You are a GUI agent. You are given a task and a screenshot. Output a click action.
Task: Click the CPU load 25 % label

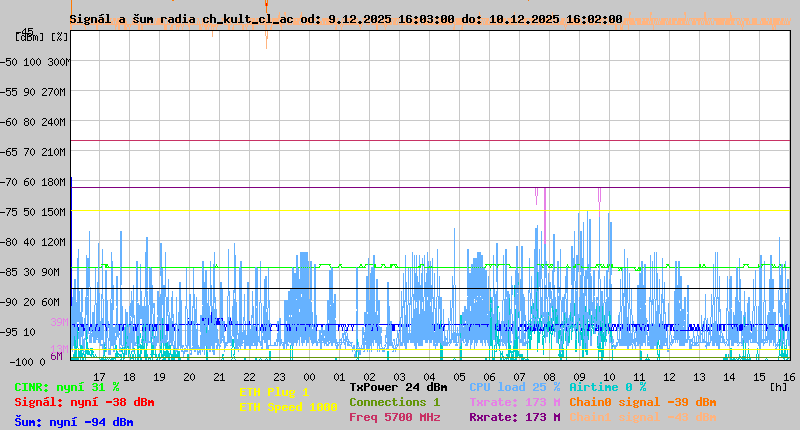[514, 387]
